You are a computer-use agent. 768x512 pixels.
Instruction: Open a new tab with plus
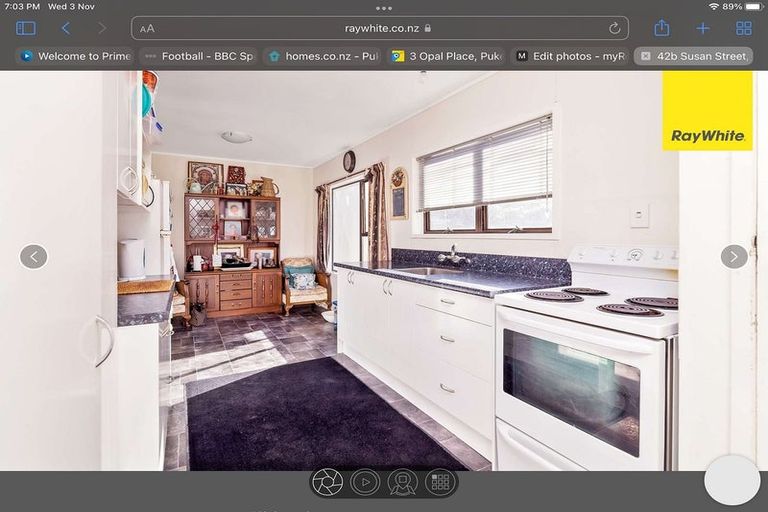(x=703, y=28)
